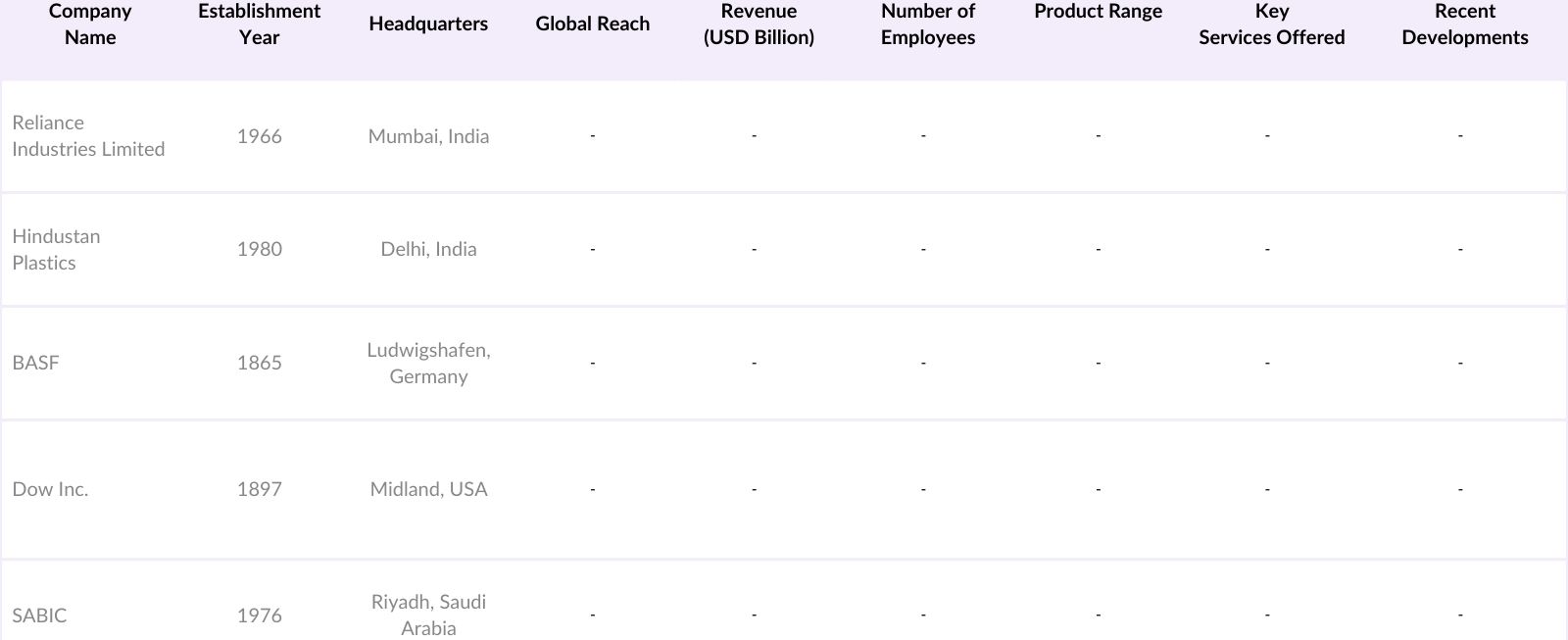This screenshot has width=1568, height=640.
Task: Select the Global Reach column header
Action: click(592, 25)
